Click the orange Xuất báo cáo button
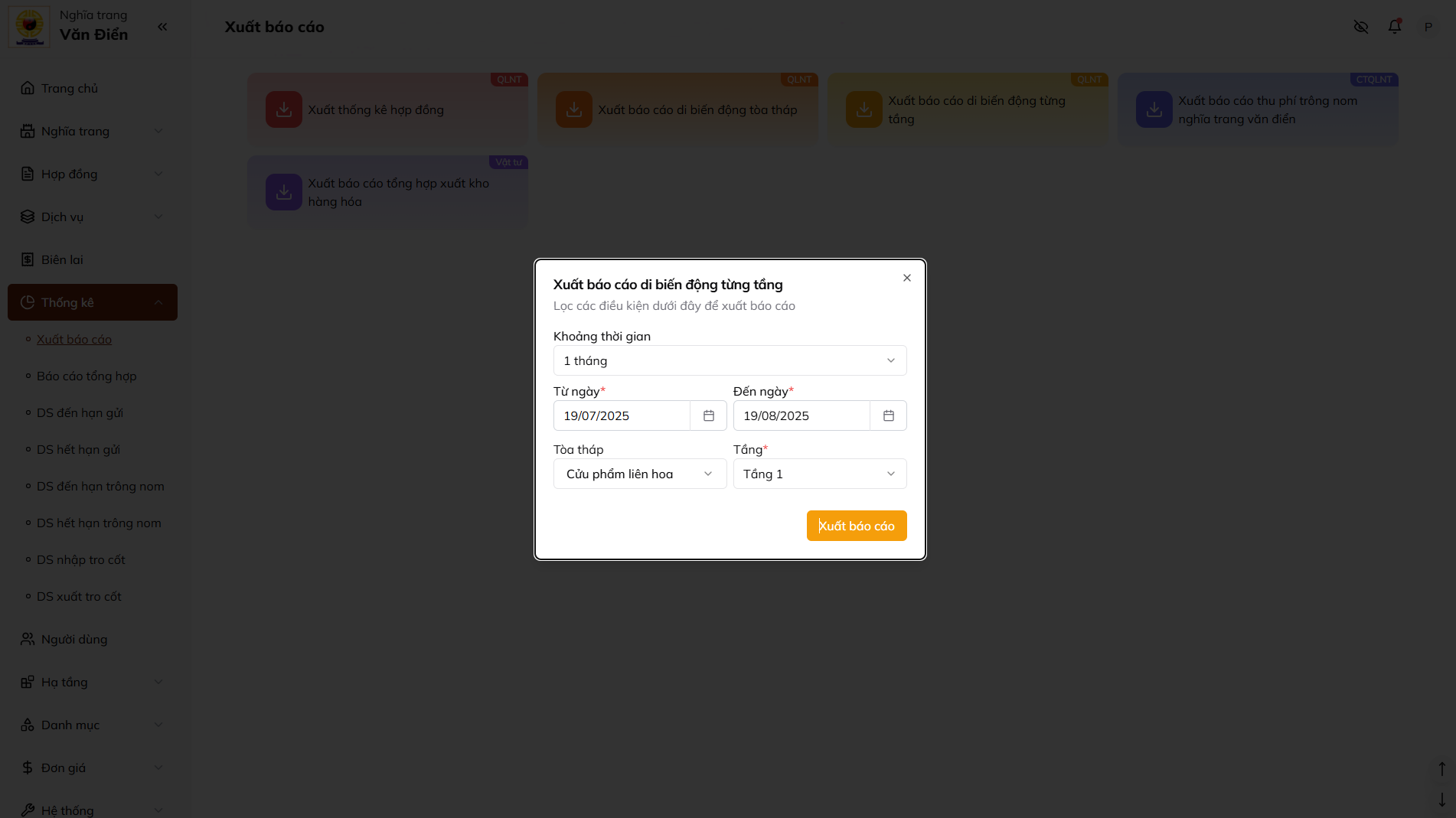The image size is (1456, 818). pos(856,526)
